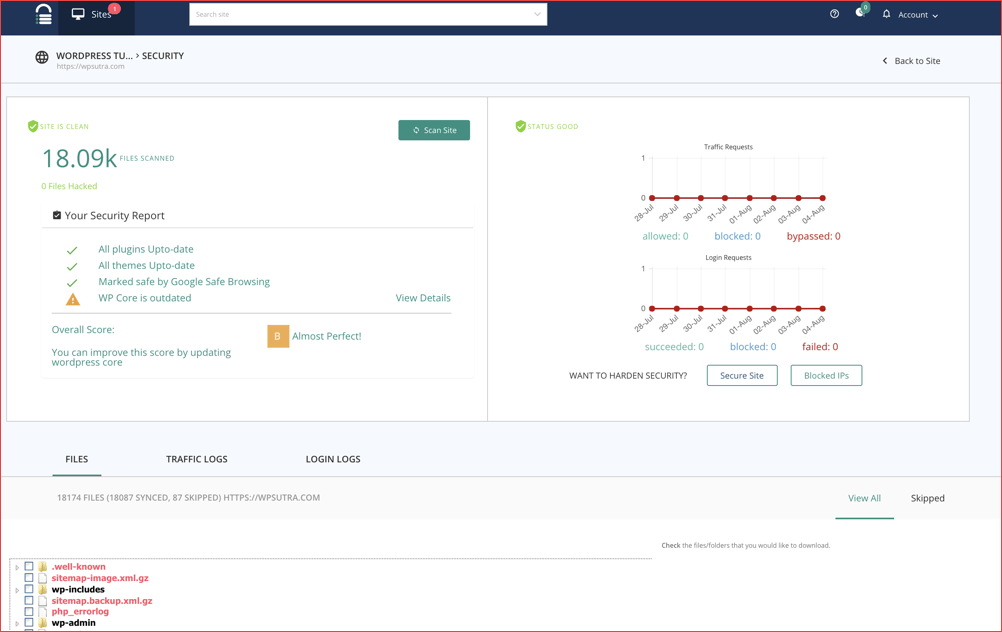The image size is (1002, 632).
Task: Click the Site Is Clean shield icon
Action: 33,127
